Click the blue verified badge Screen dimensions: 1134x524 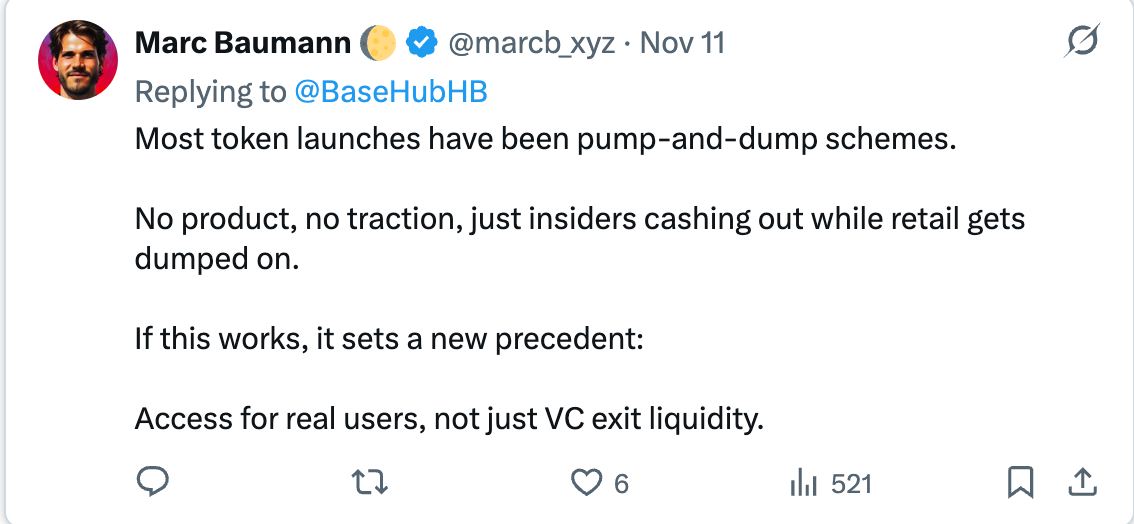click(x=423, y=43)
